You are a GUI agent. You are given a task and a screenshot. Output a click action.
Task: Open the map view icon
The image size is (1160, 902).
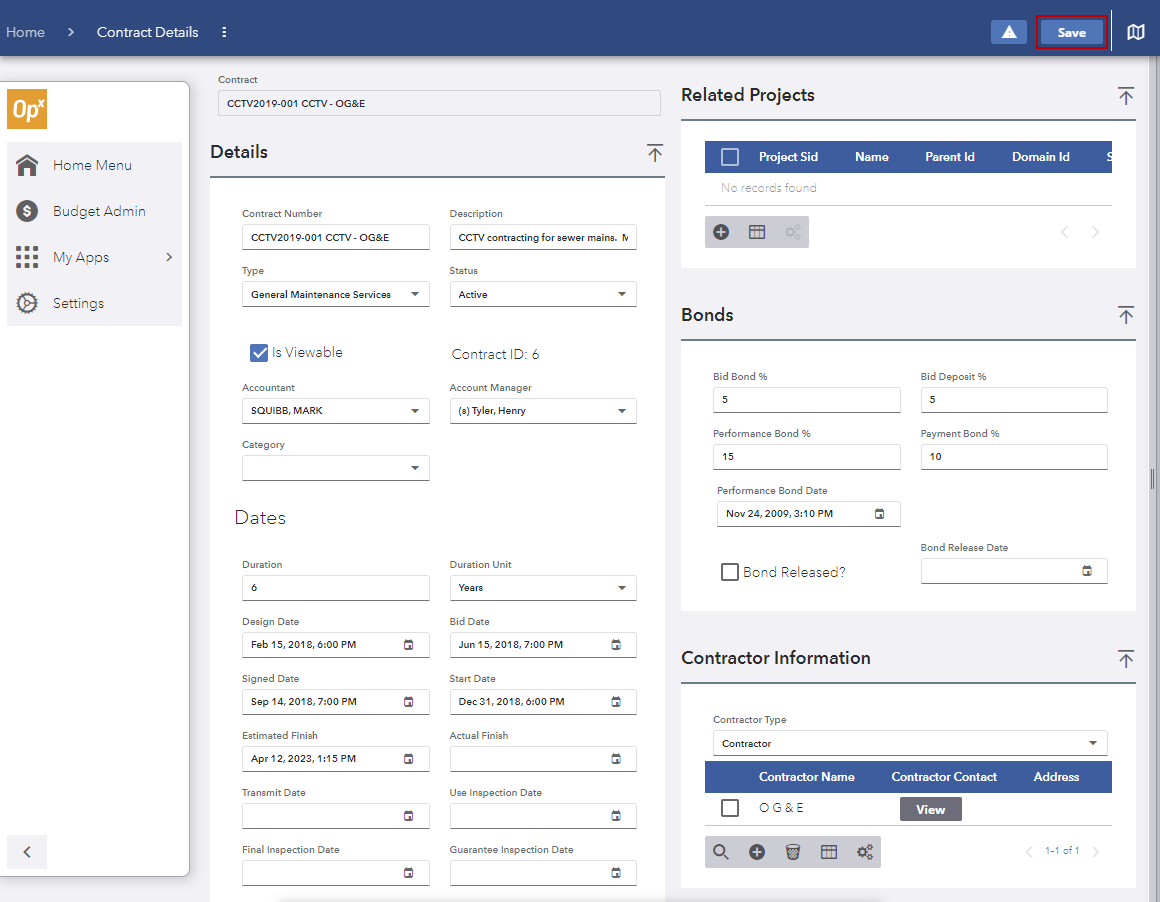point(1136,33)
